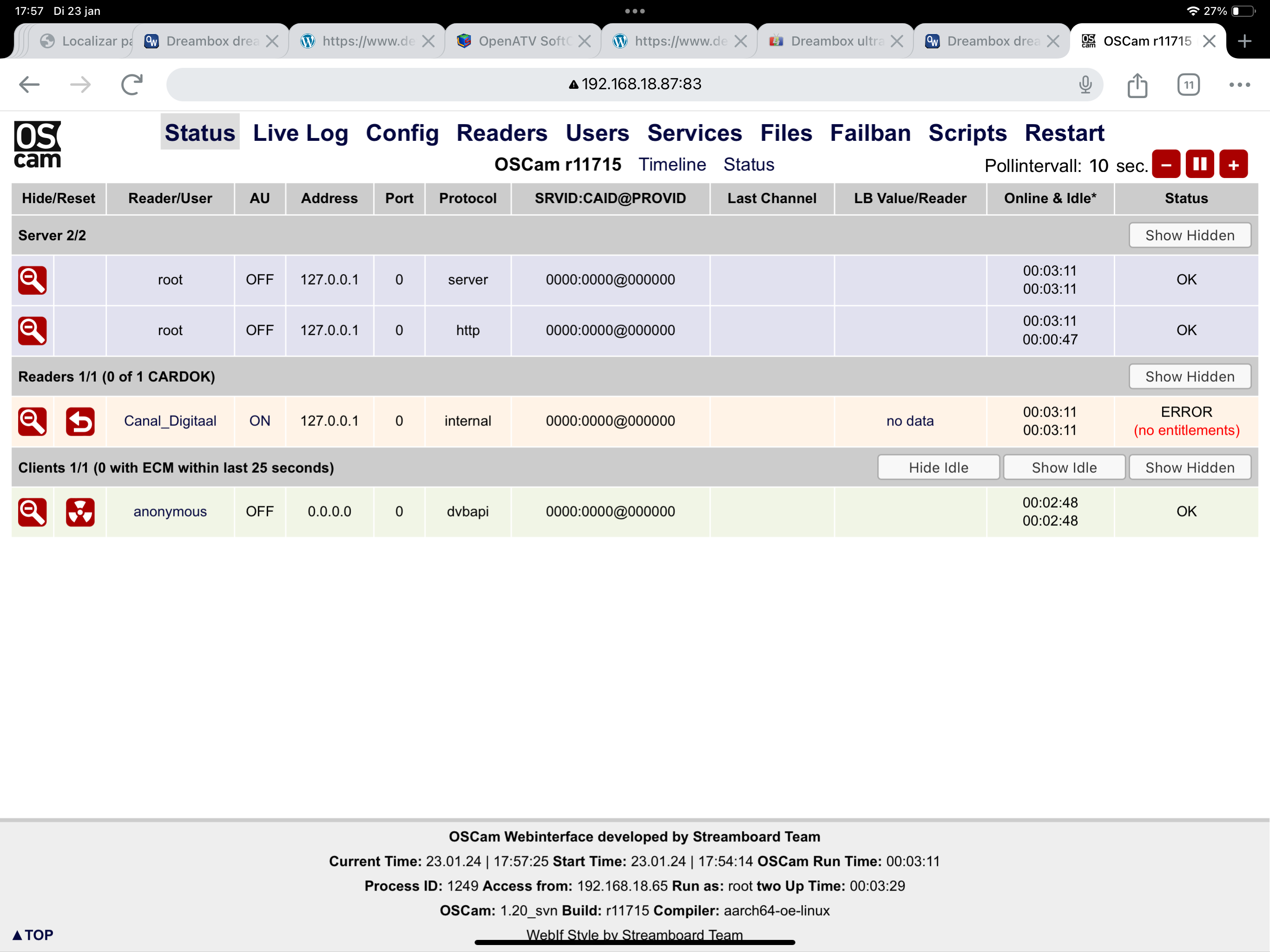This screenshot has width=1270, height=952.
Task: Close the Dreambox ultra tab
Action: tap(897, 41)
